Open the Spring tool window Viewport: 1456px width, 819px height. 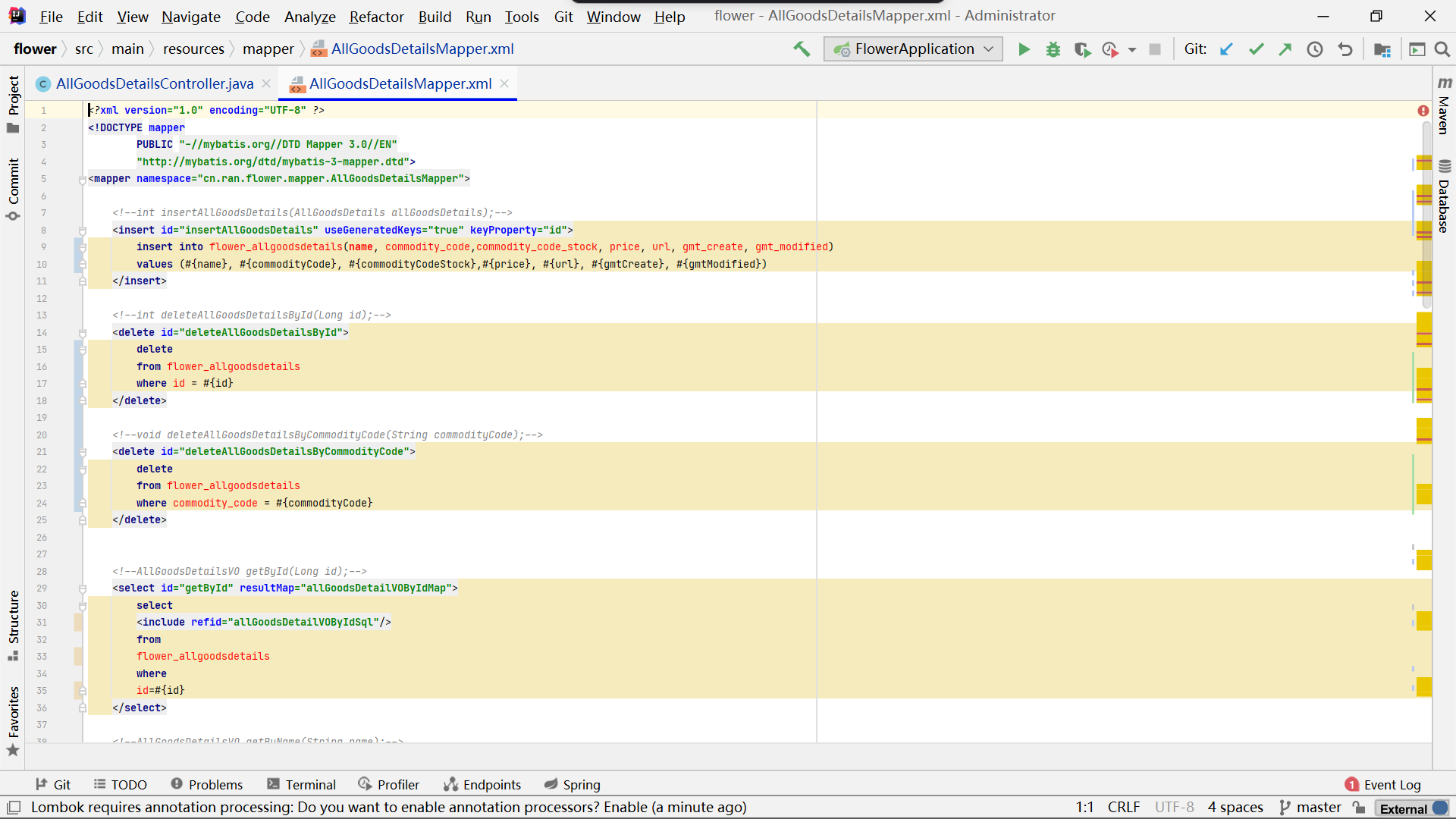click(x=573, y=785)
